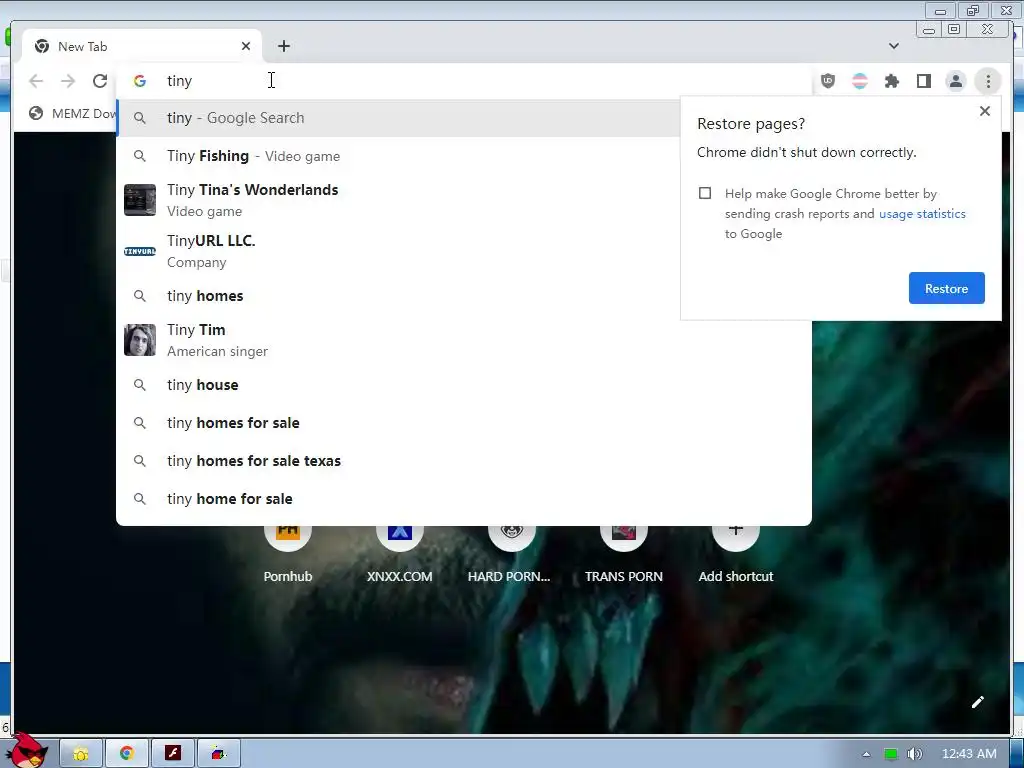Screen dimensions: 1024x768
Task: Open the Flash taskbar icon
Action: pyautogui.click(x=172, y=754)
